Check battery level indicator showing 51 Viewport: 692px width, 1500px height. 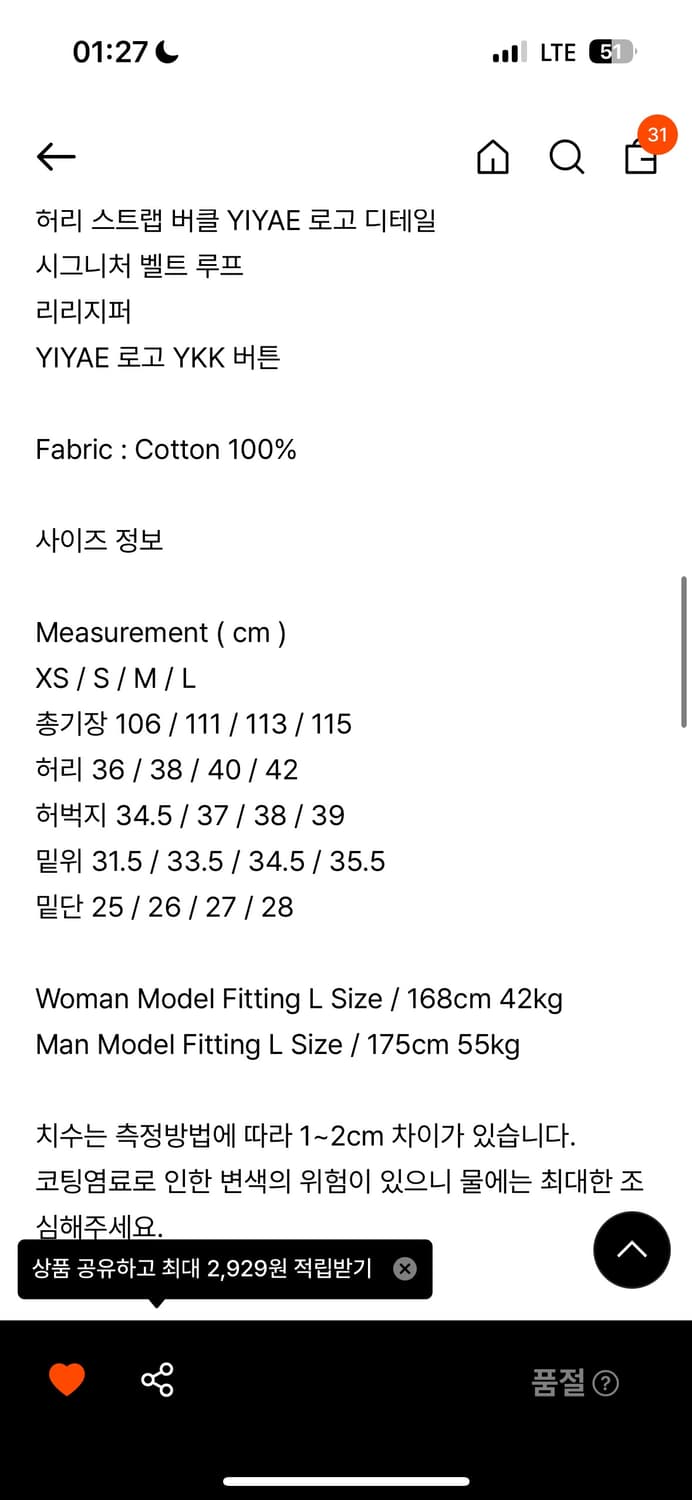click(611, 51)
